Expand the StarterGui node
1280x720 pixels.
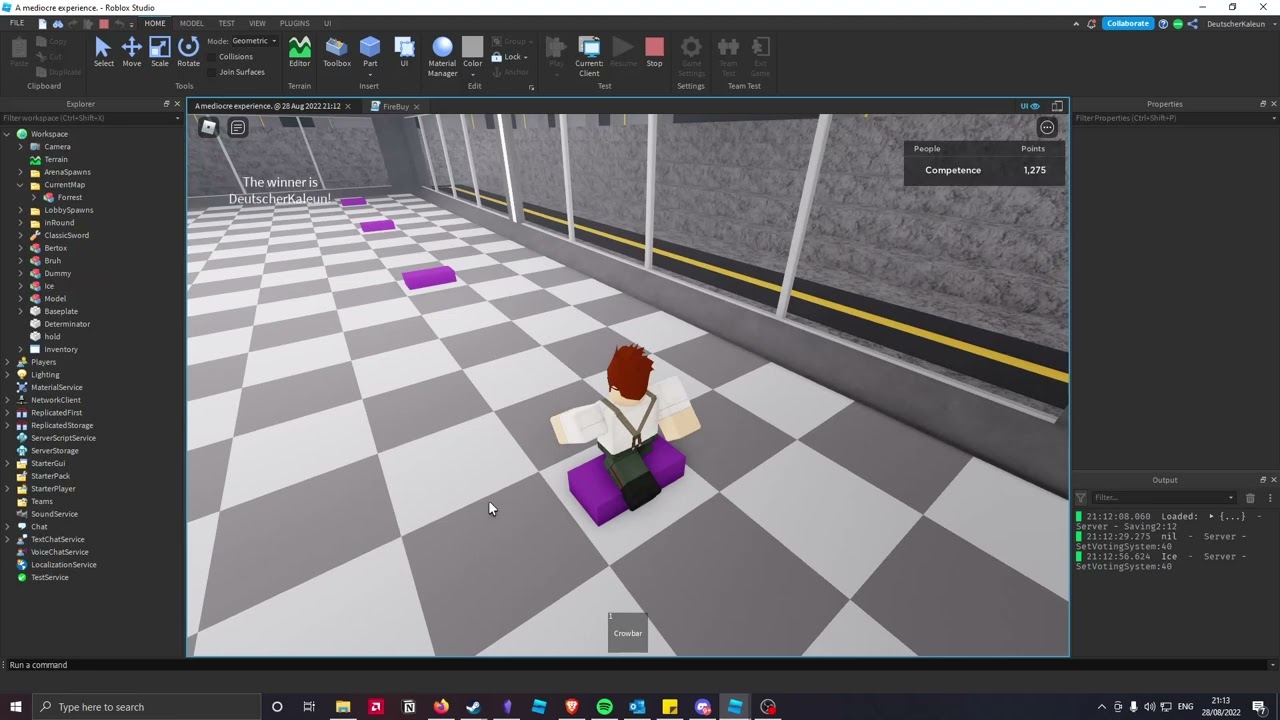point(7,463)
